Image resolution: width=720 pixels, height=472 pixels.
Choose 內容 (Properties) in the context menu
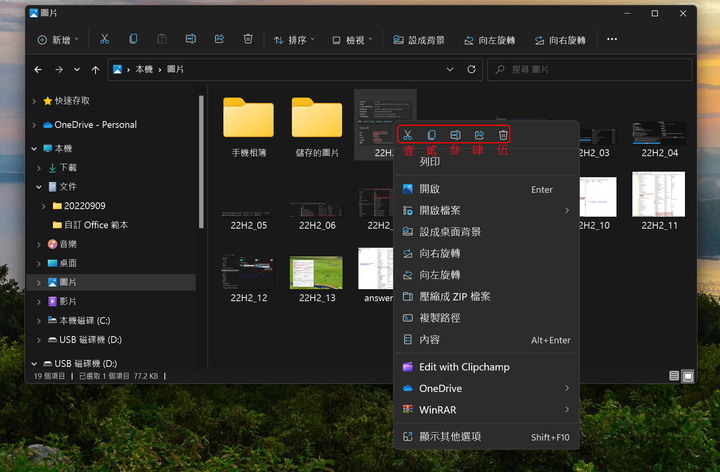pyautogui.click(x=487, y=340)
